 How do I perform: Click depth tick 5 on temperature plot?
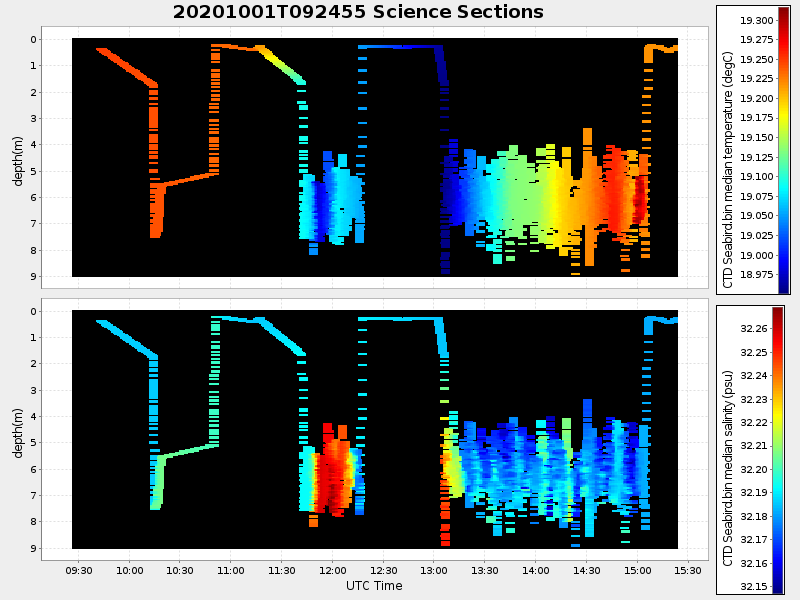coord(34,171)
